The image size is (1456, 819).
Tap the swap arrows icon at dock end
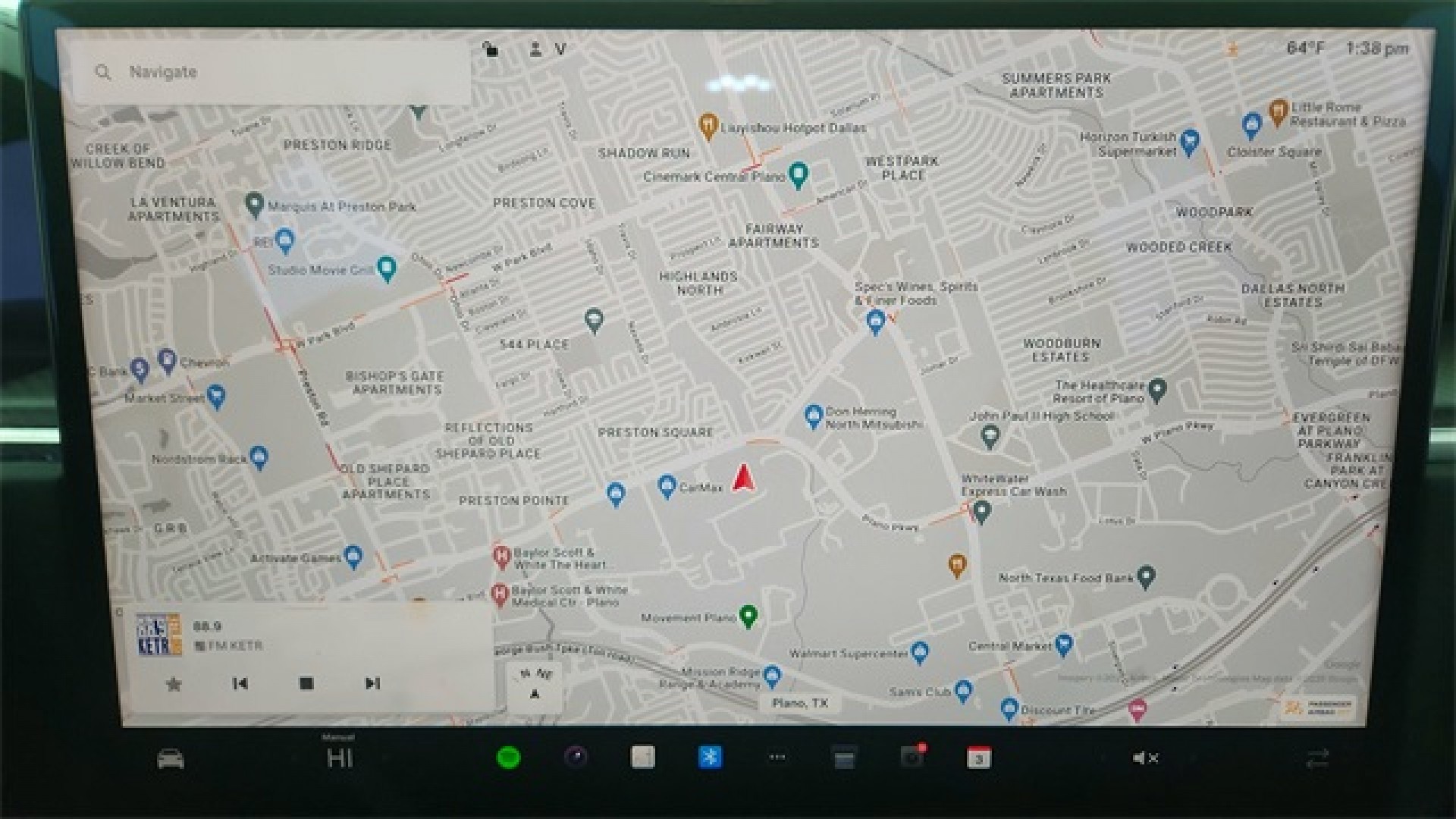(1318, 758)
